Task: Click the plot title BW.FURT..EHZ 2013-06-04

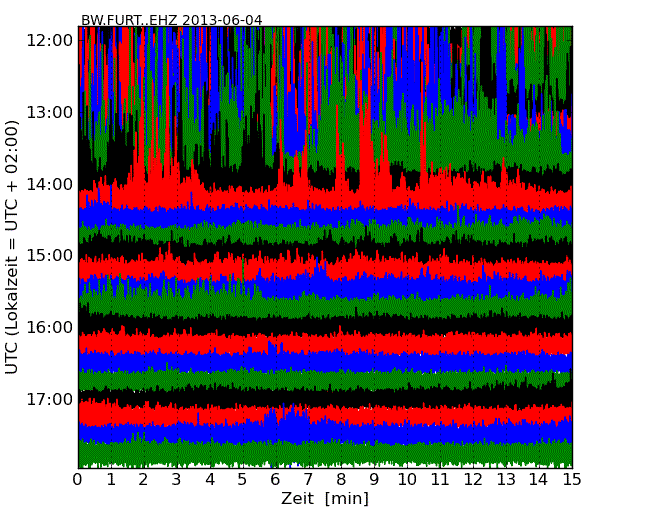Action: coord(171,20)
